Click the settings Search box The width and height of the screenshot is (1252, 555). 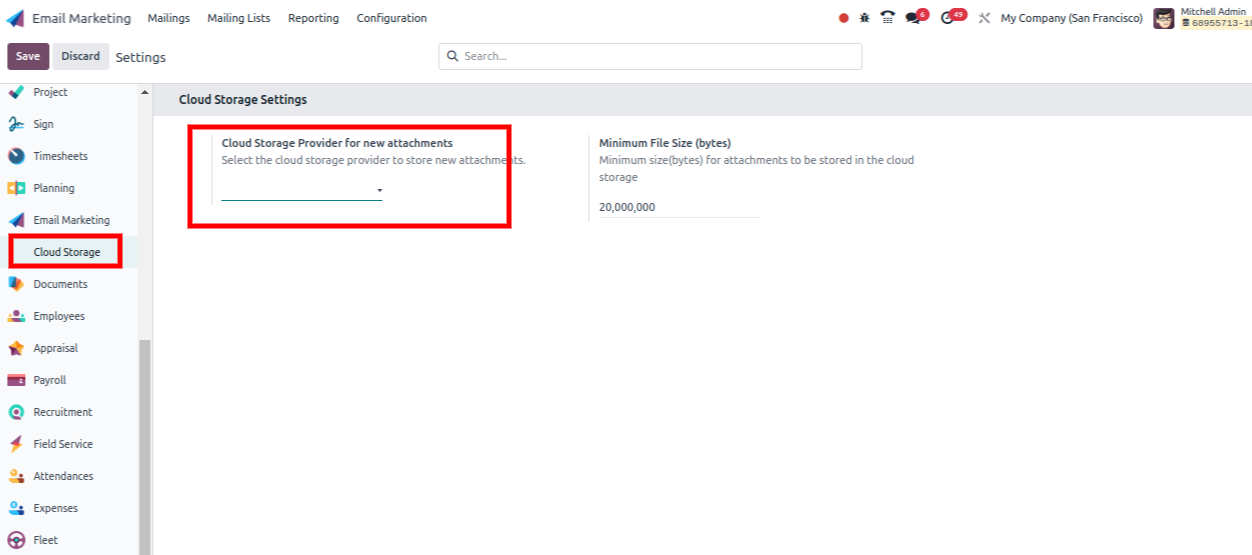(x=650, y=56)
